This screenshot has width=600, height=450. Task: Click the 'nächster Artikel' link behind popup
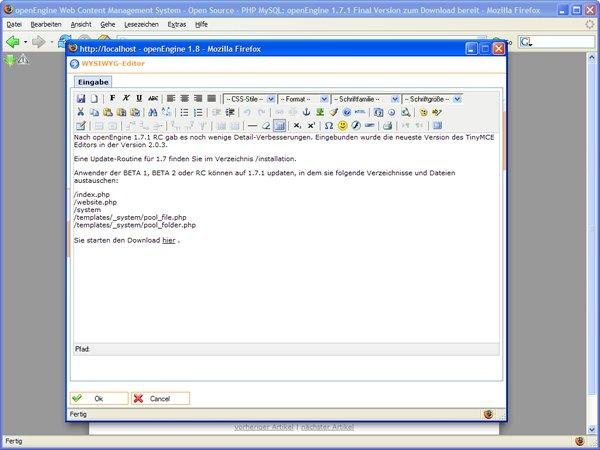(x=328, y=427)
